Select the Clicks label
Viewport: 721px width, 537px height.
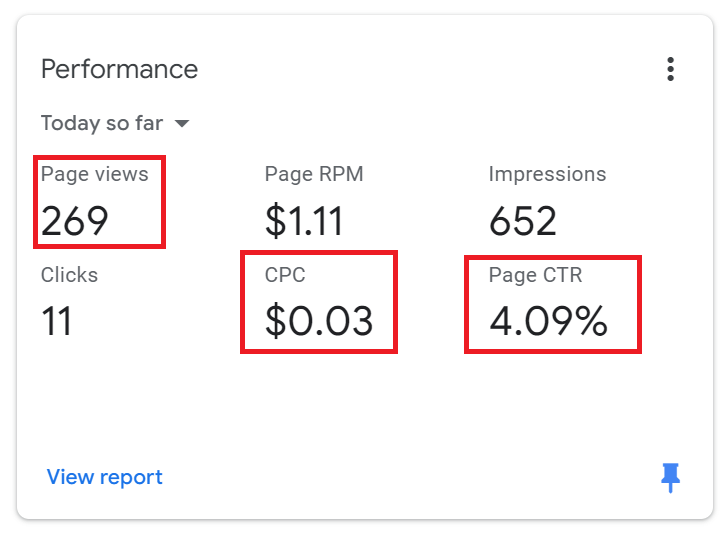[69, 275]
